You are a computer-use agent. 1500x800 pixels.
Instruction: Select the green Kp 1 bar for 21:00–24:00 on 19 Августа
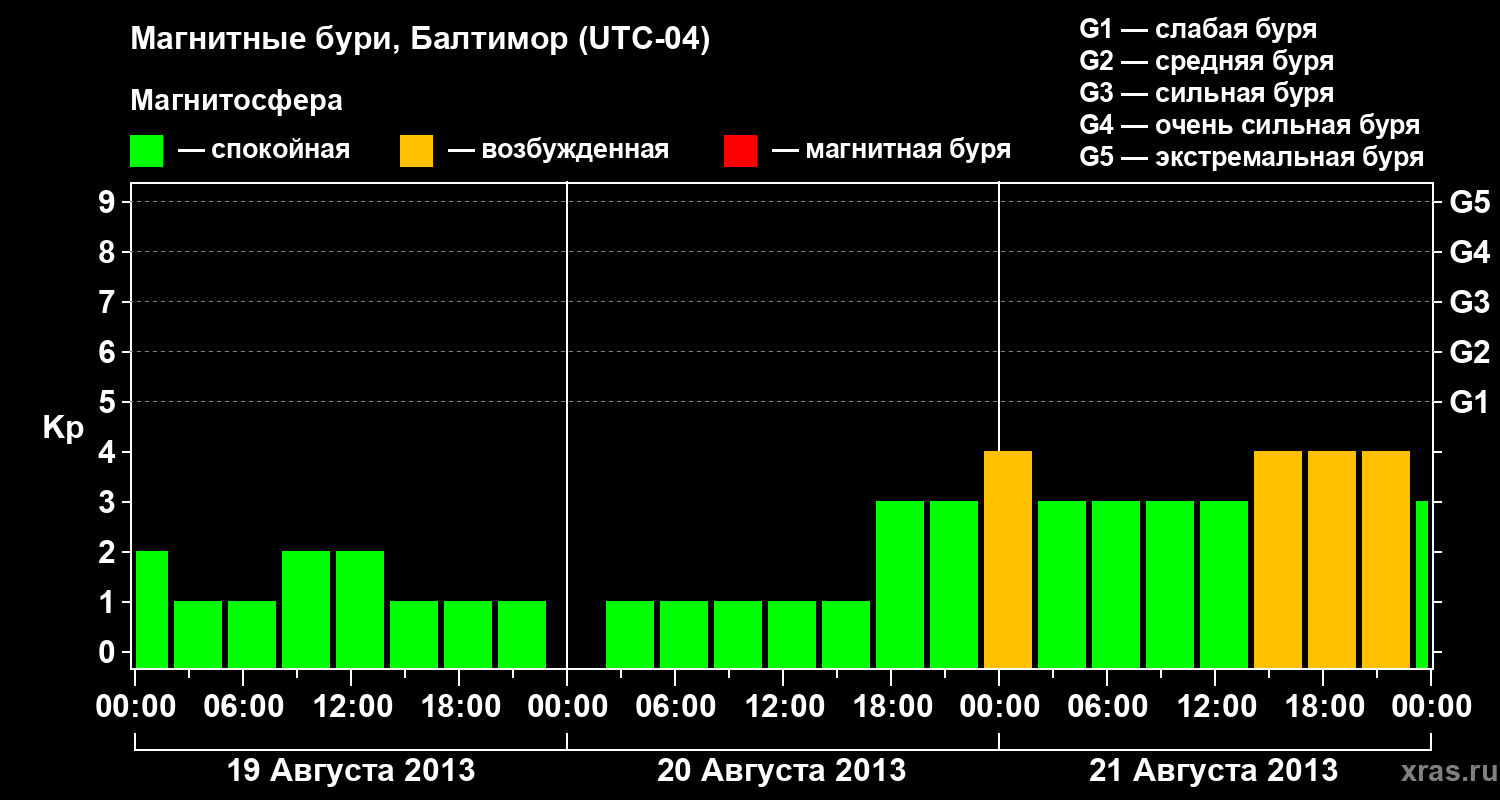pyautogui.click(x=522, y=635)
